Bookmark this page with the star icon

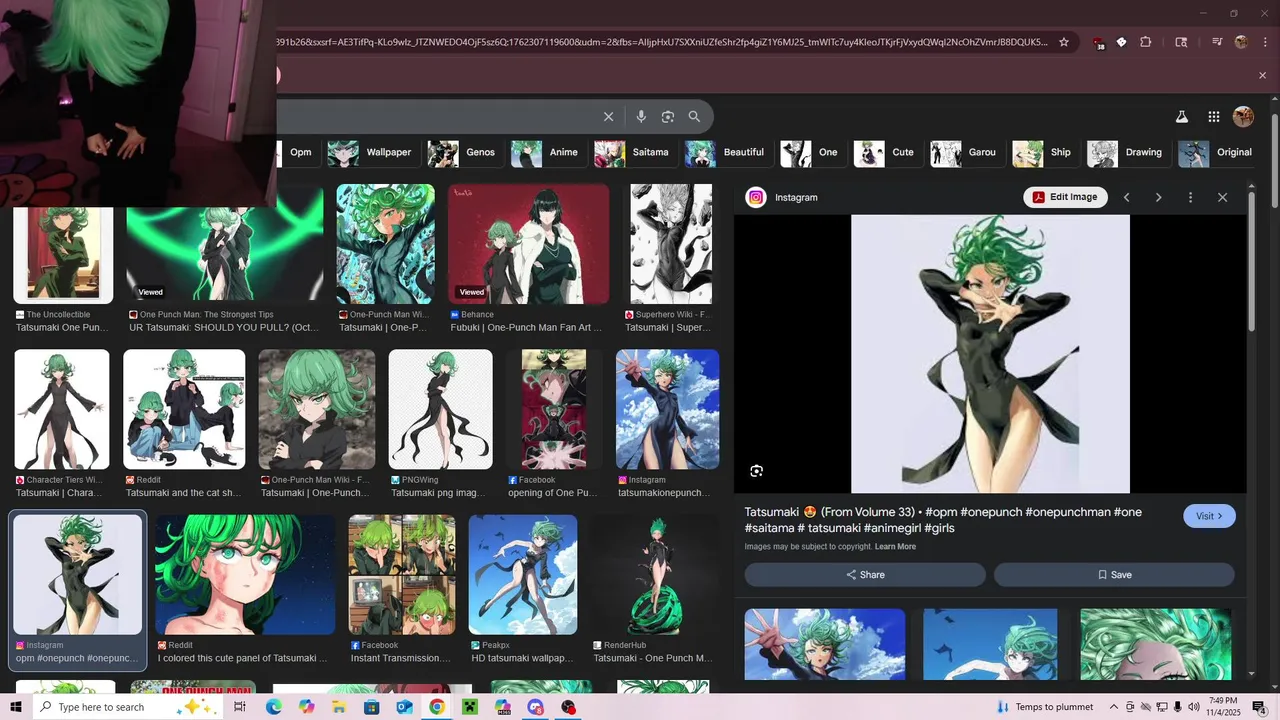tap(1064, 42)
